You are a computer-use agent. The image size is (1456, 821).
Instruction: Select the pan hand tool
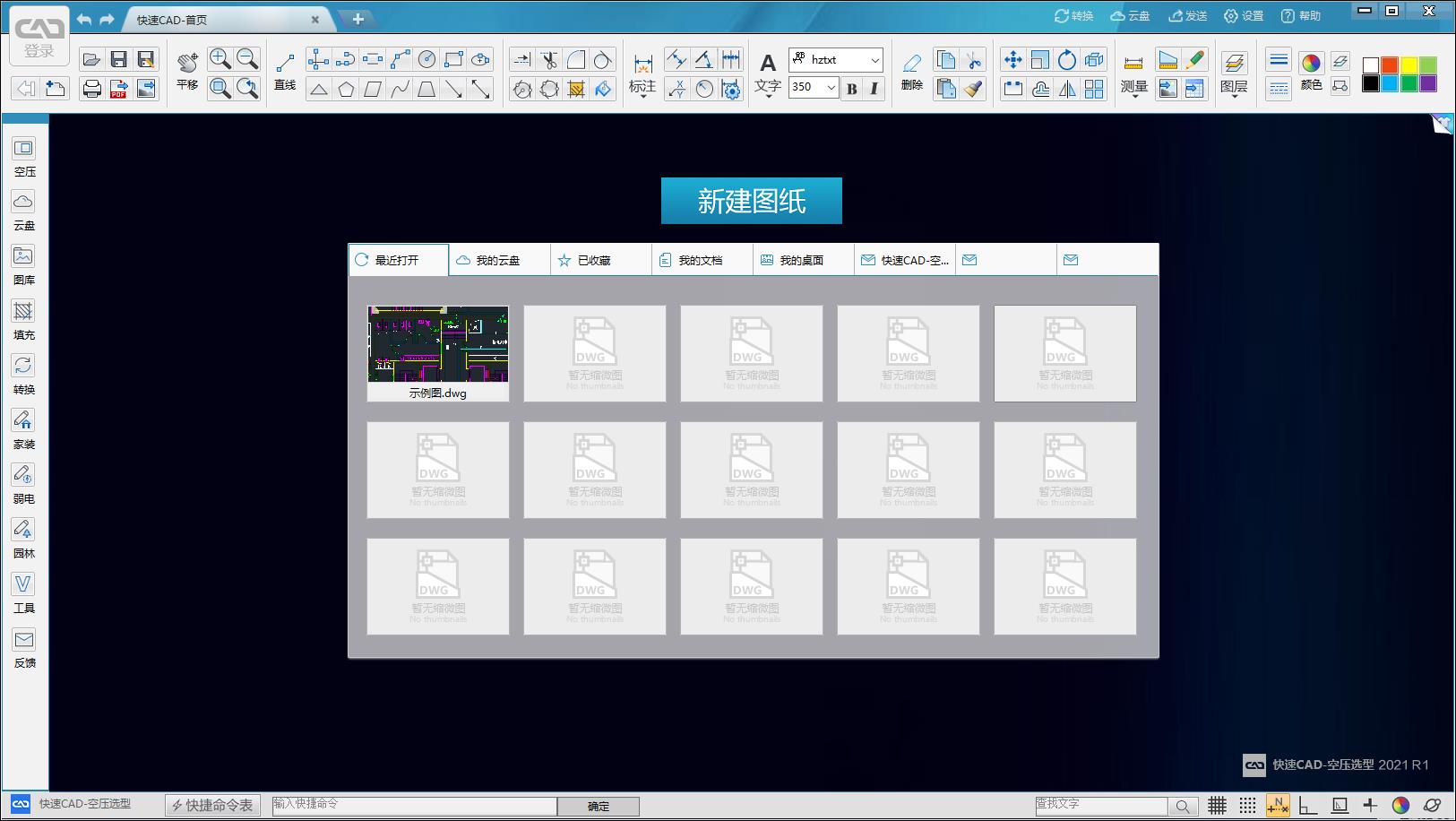coord(187,62)
